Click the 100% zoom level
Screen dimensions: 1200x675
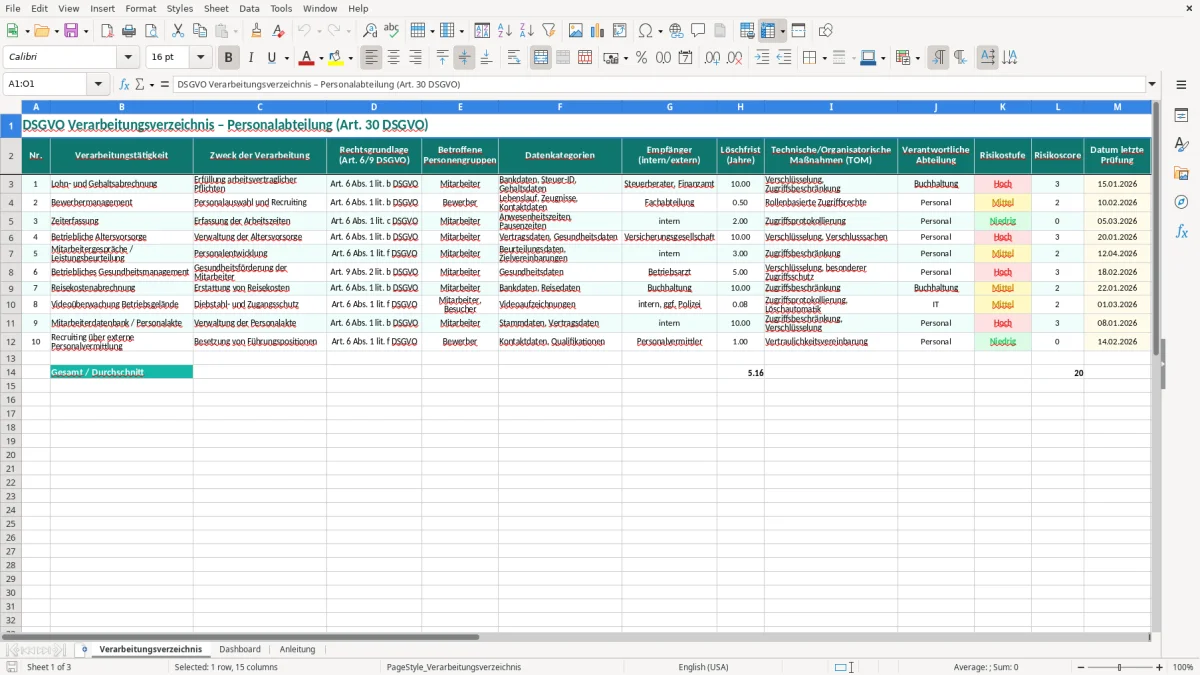pos(1183,667)
